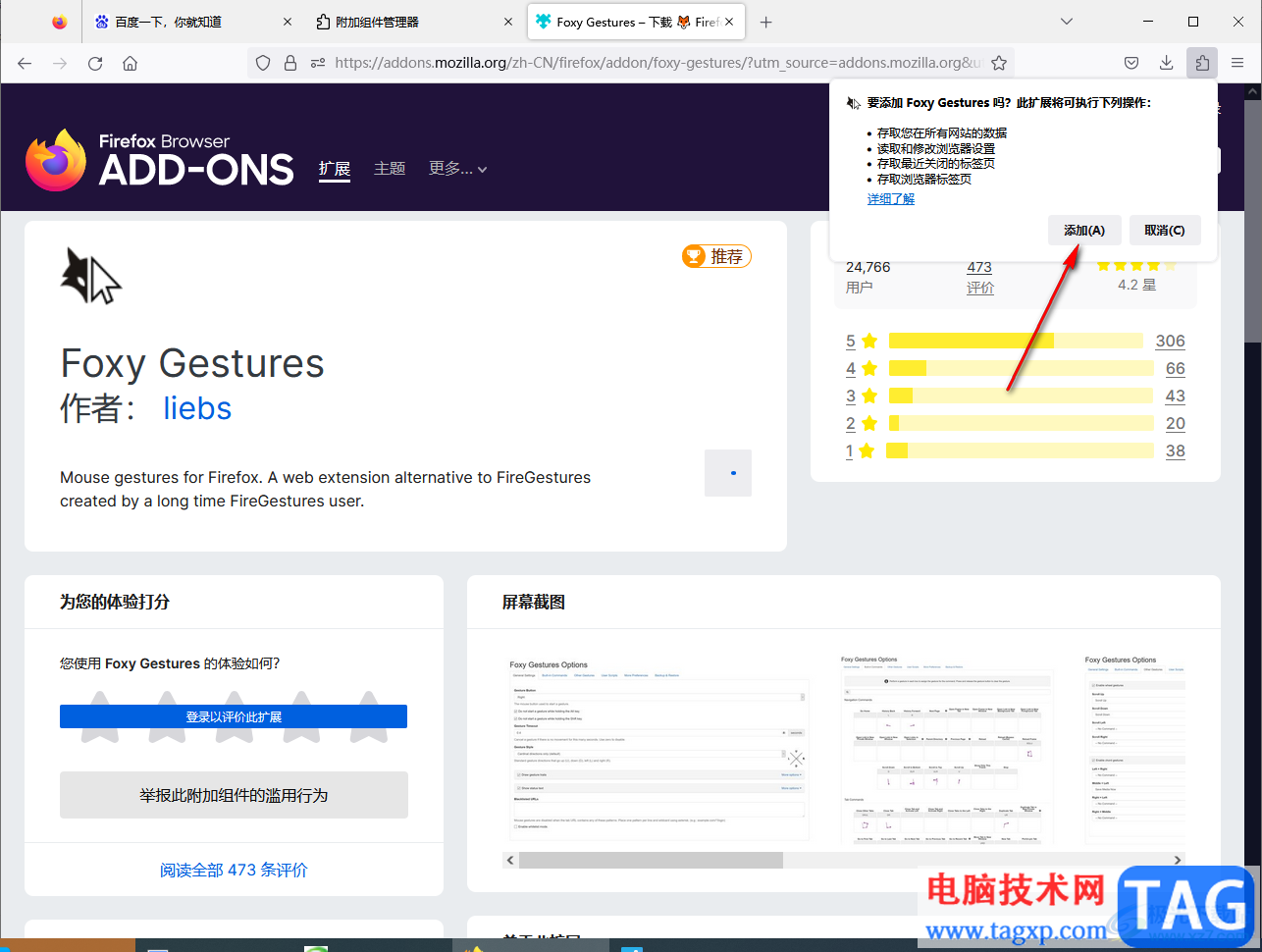
Task: List all tabs with the chevron button
Action: coord(1067,22)
